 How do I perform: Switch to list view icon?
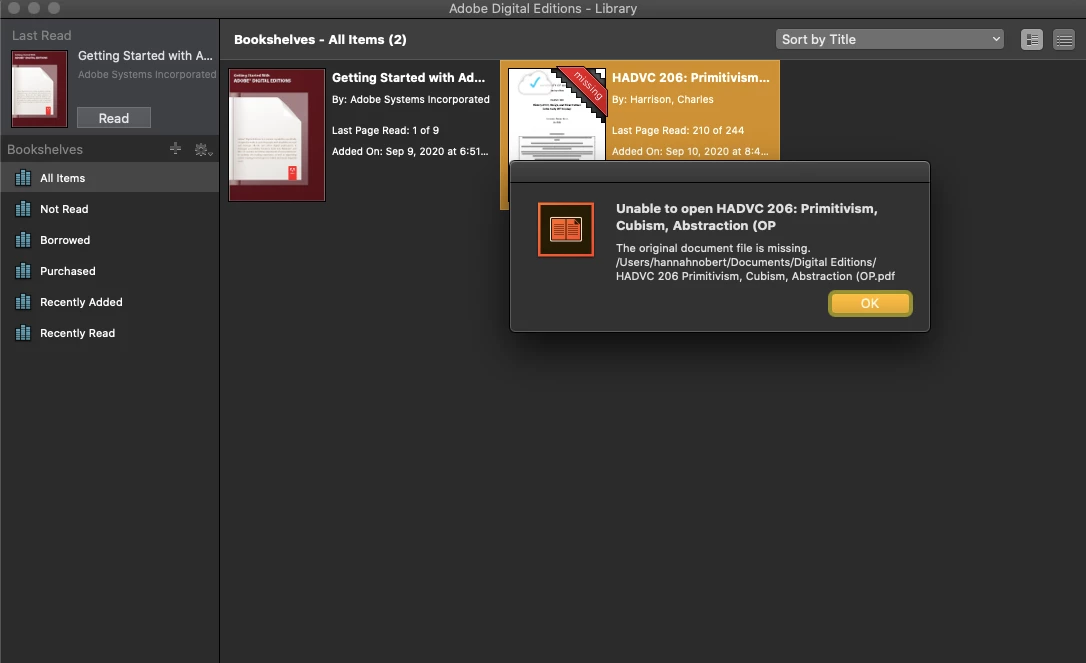click(1064, 39)
